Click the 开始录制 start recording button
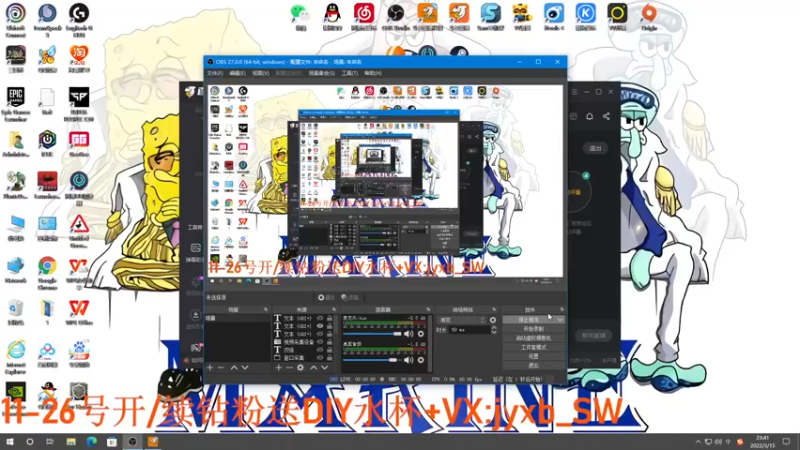The height and width of the screenshot is (450, 800). (534, 329)
